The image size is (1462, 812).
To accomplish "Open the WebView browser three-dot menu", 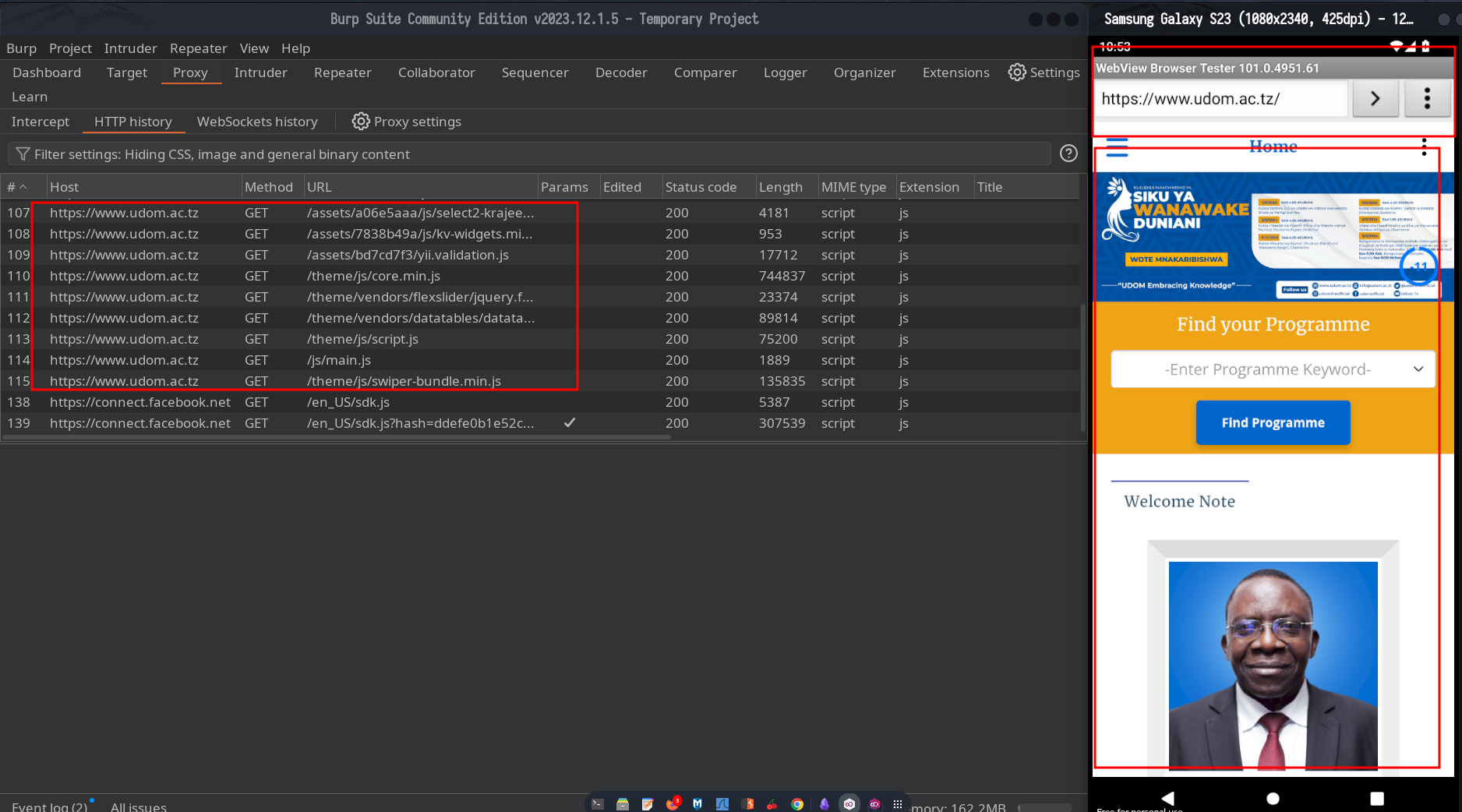I will [x=1426, y=99].
